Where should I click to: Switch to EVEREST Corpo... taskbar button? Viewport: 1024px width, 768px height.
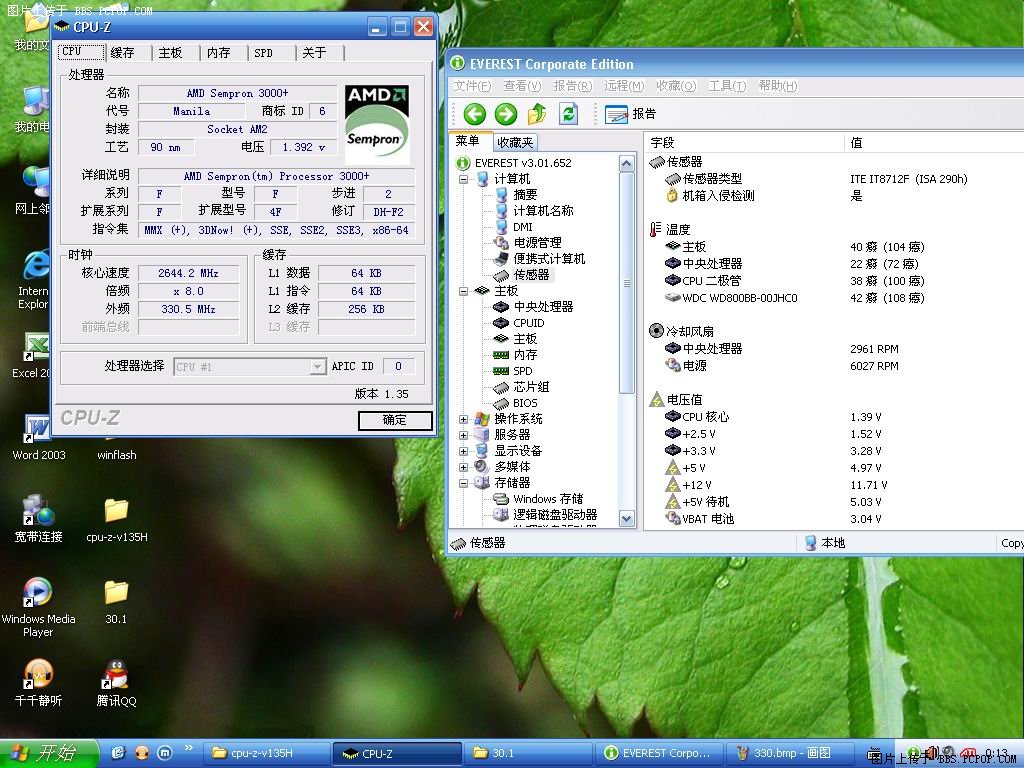658,753
